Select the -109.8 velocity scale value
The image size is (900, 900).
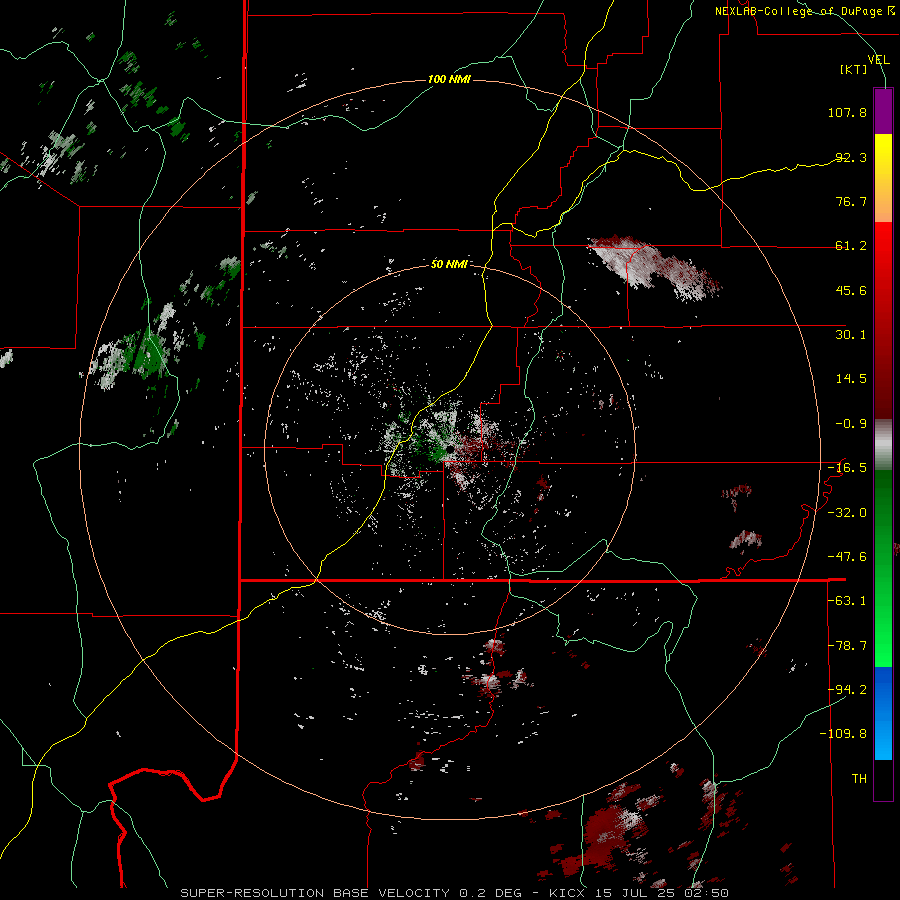(x=843, y=734)
